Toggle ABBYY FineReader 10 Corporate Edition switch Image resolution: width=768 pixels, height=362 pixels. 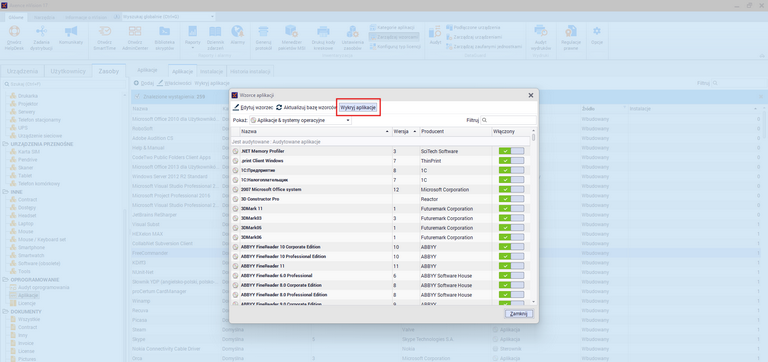tap(511, 247)
